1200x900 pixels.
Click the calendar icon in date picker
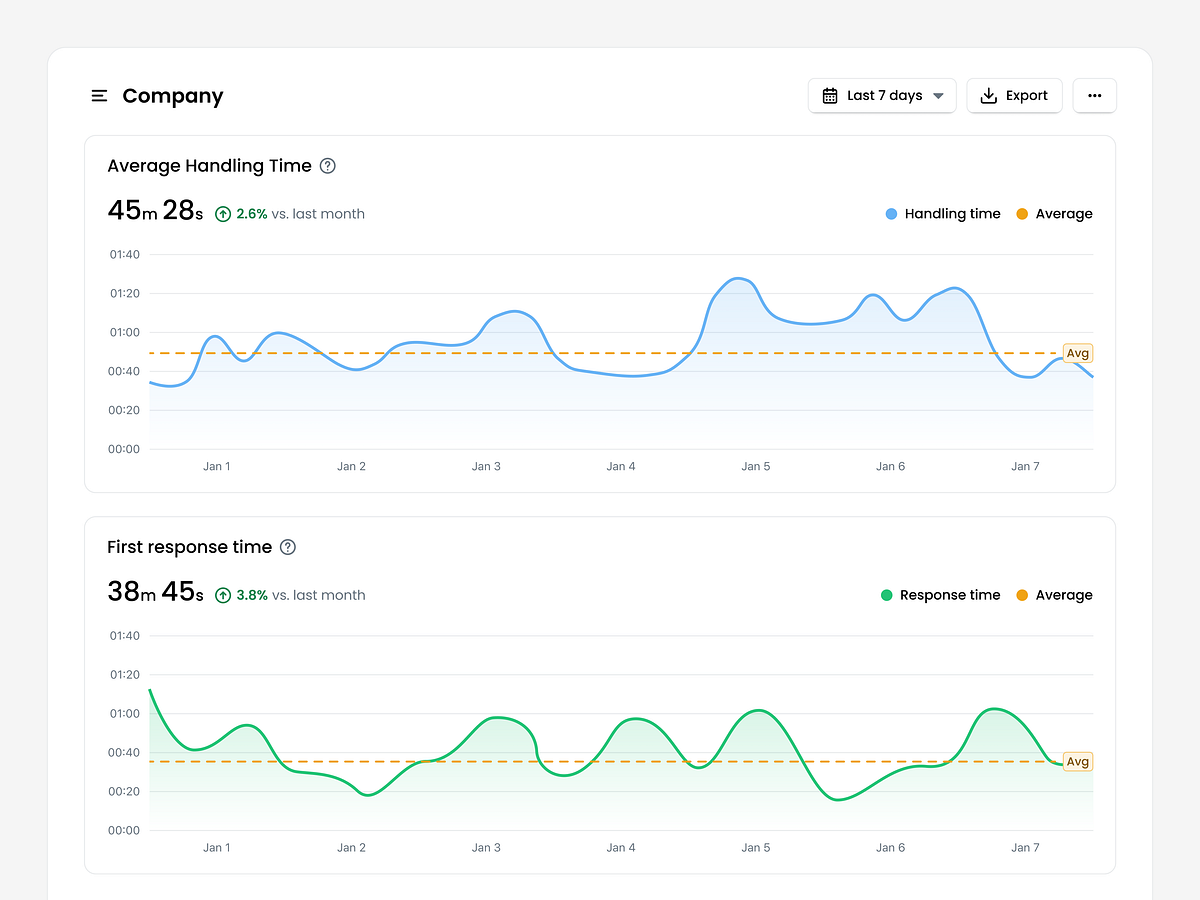pos(830,95)
